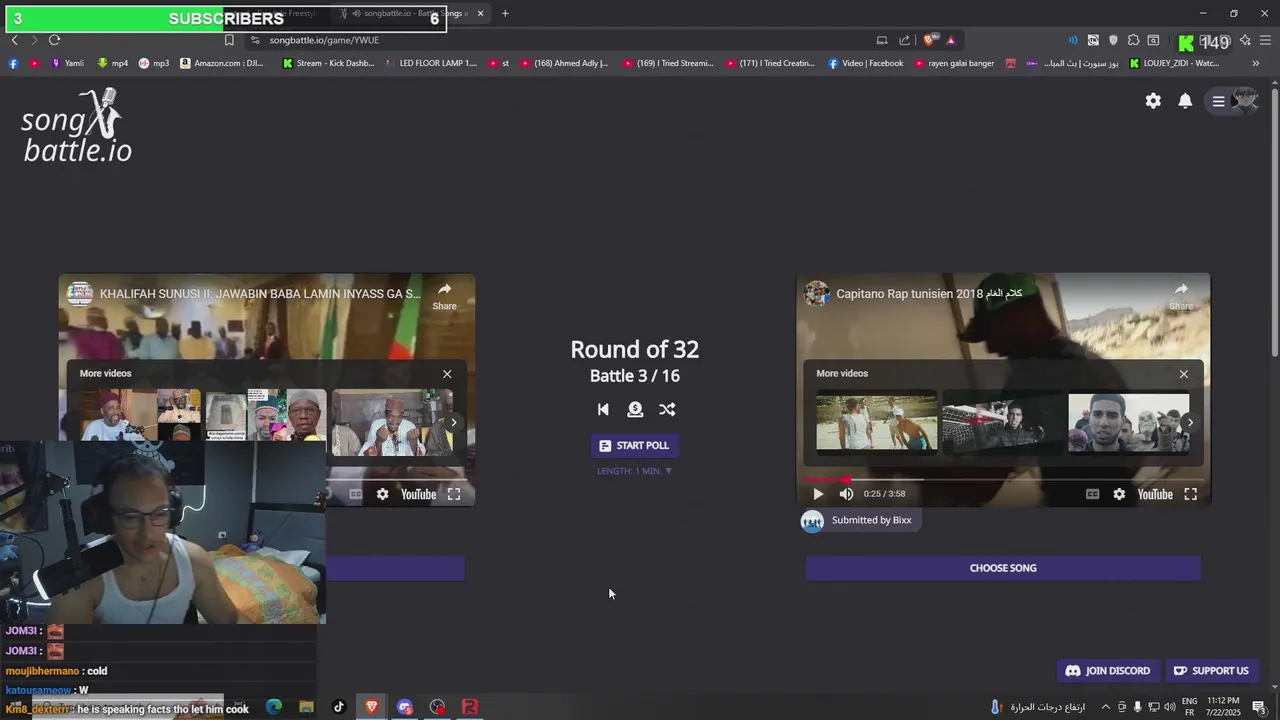This screenshot has width=1280, height=720.
Task: Shuffle battles using the crossed-arrows icon
Action: (667, 409)
